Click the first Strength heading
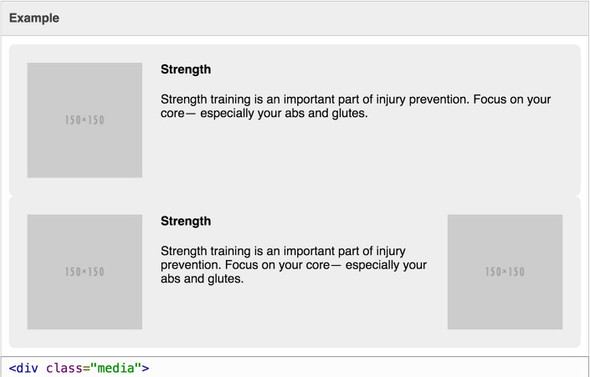Screen dimensions: 590x377 click(186, 70)
